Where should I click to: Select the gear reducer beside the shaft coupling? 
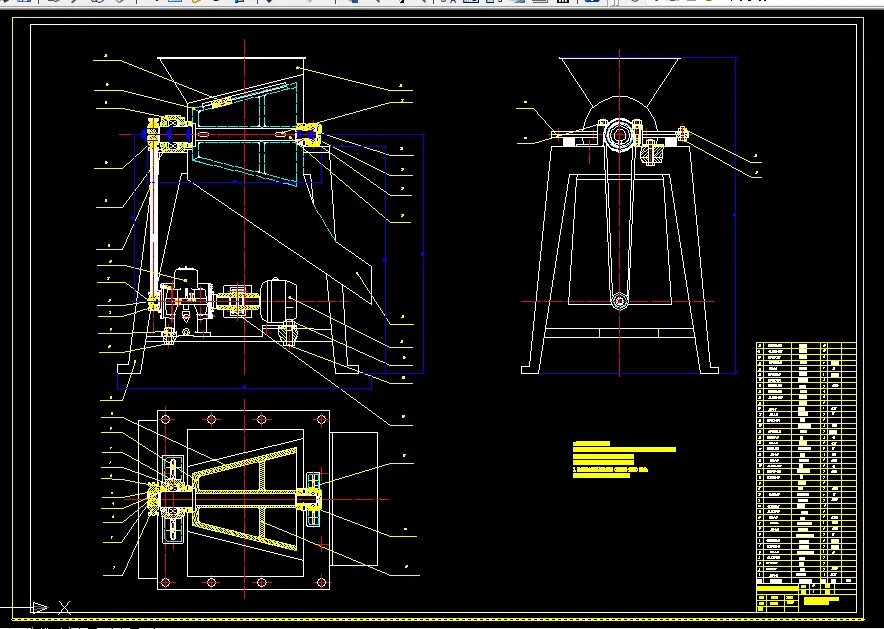tap(186, 303)
